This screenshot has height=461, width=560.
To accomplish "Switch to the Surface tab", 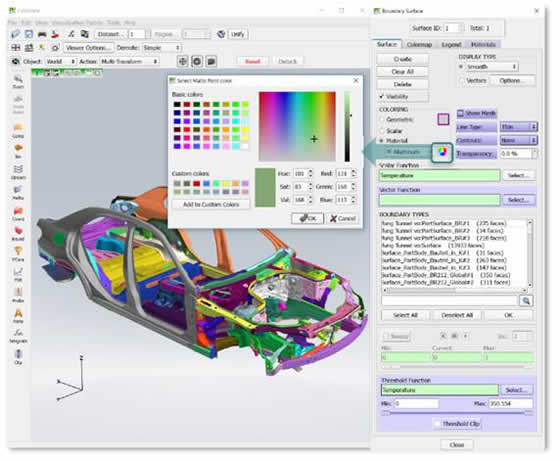I will tap(387, 44).
